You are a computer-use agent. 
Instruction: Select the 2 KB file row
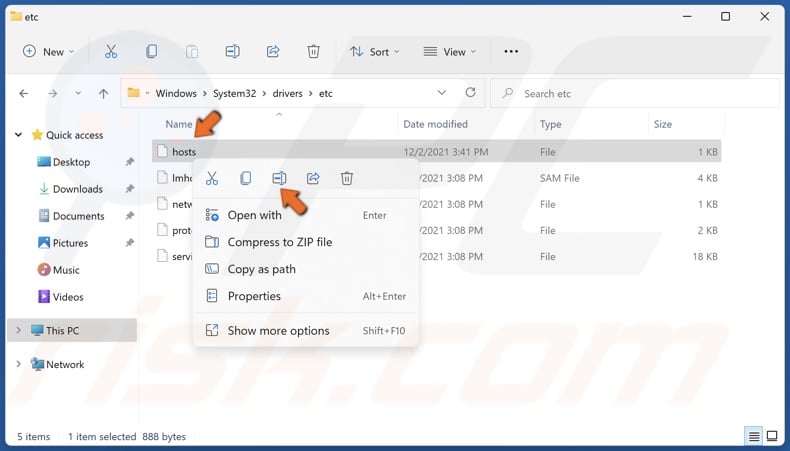point(436,230)
